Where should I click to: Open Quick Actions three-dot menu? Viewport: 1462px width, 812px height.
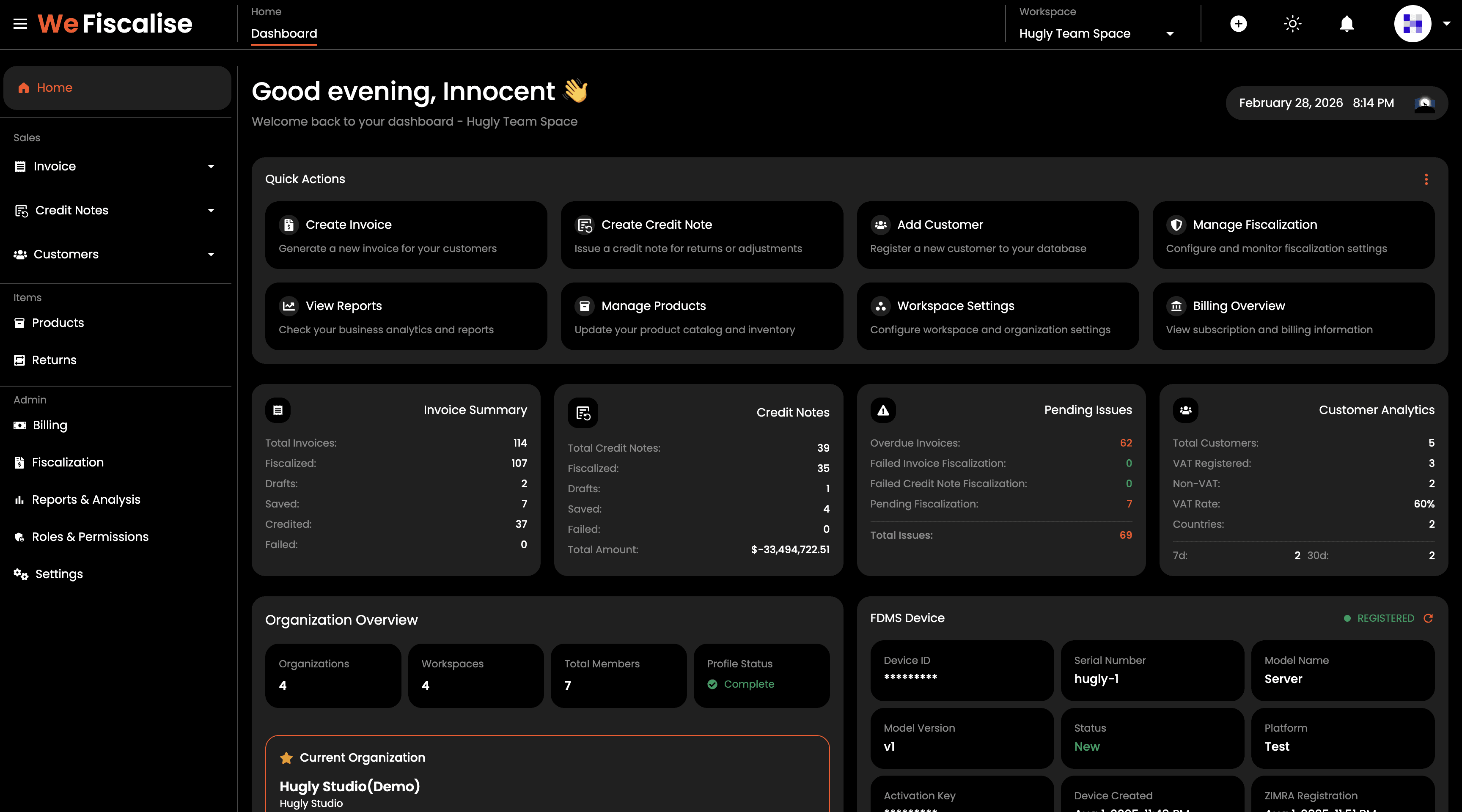1426,179
